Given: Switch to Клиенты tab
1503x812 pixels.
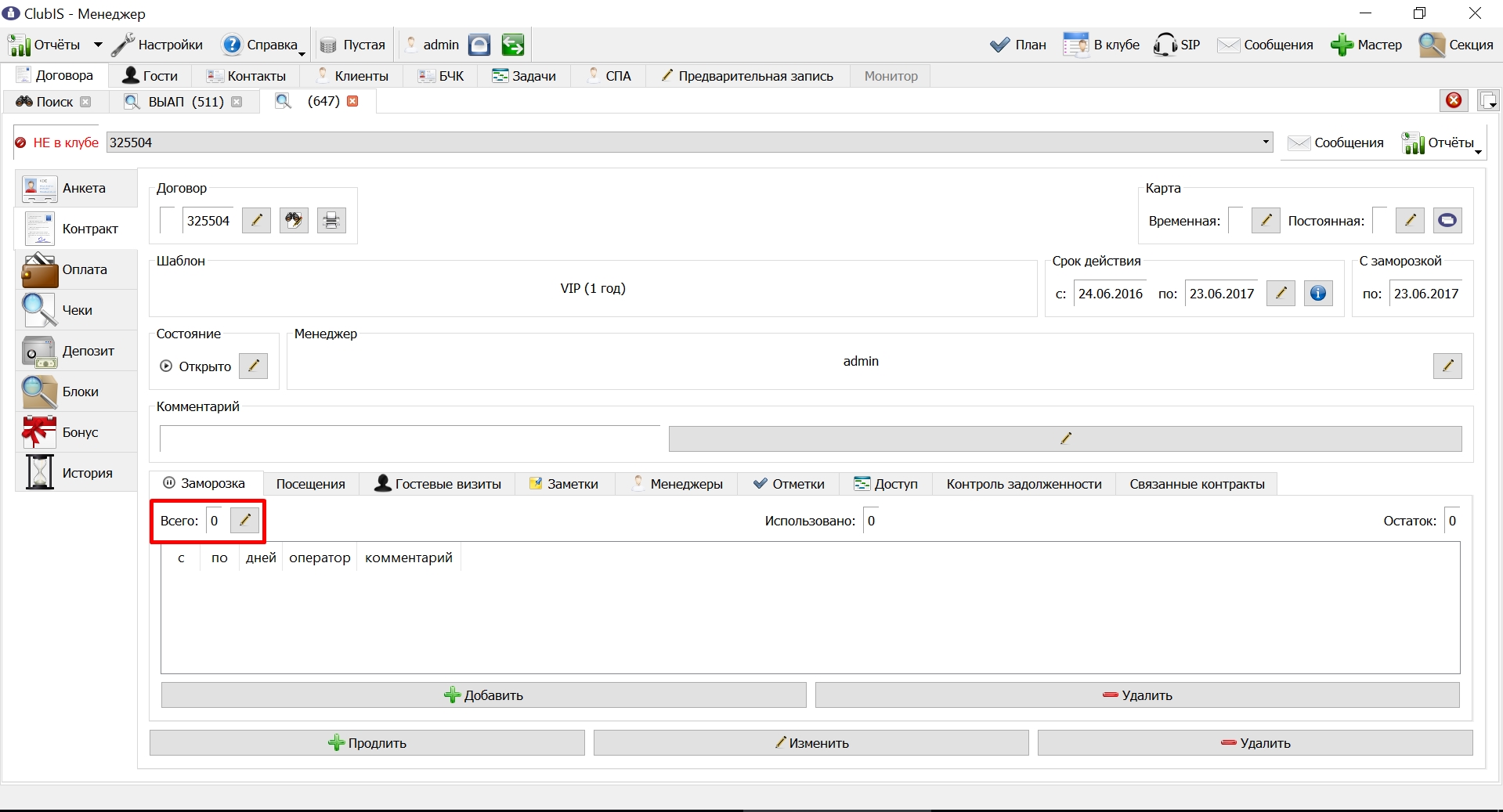Looking at the screenshot, I should (352, 76).
